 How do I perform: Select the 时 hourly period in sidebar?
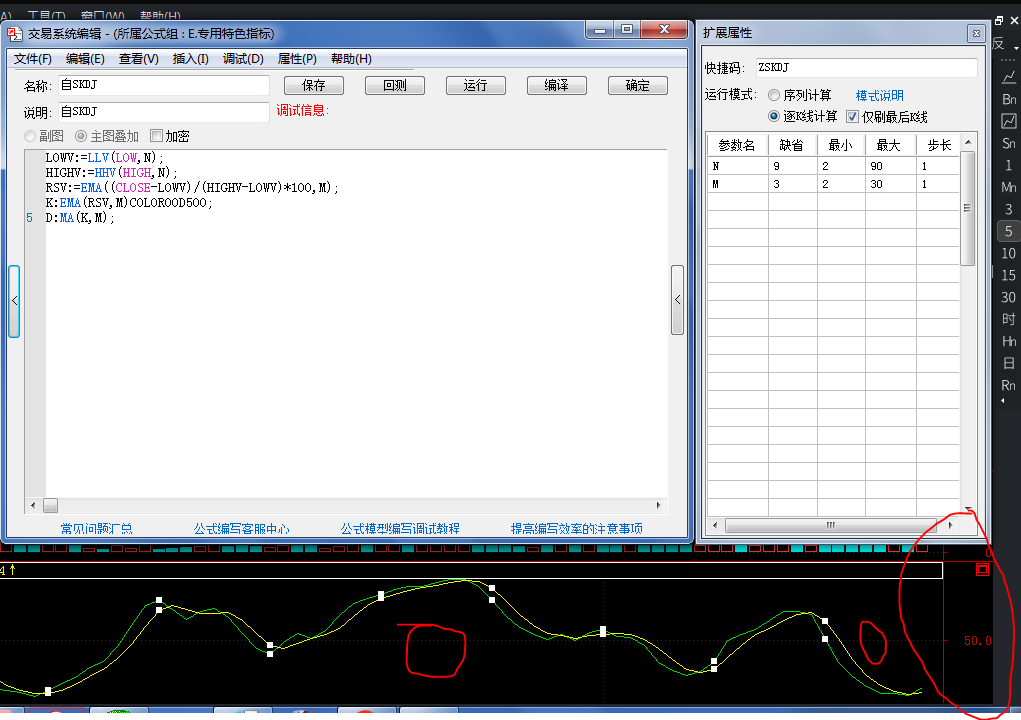tap(1009, 319)
